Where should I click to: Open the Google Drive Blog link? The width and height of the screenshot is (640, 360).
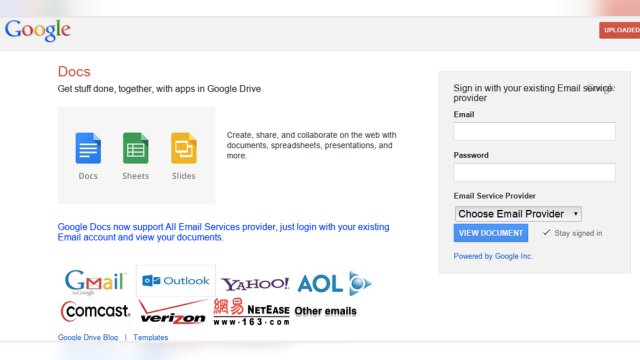pyautogui.click(x=88, y=338)
